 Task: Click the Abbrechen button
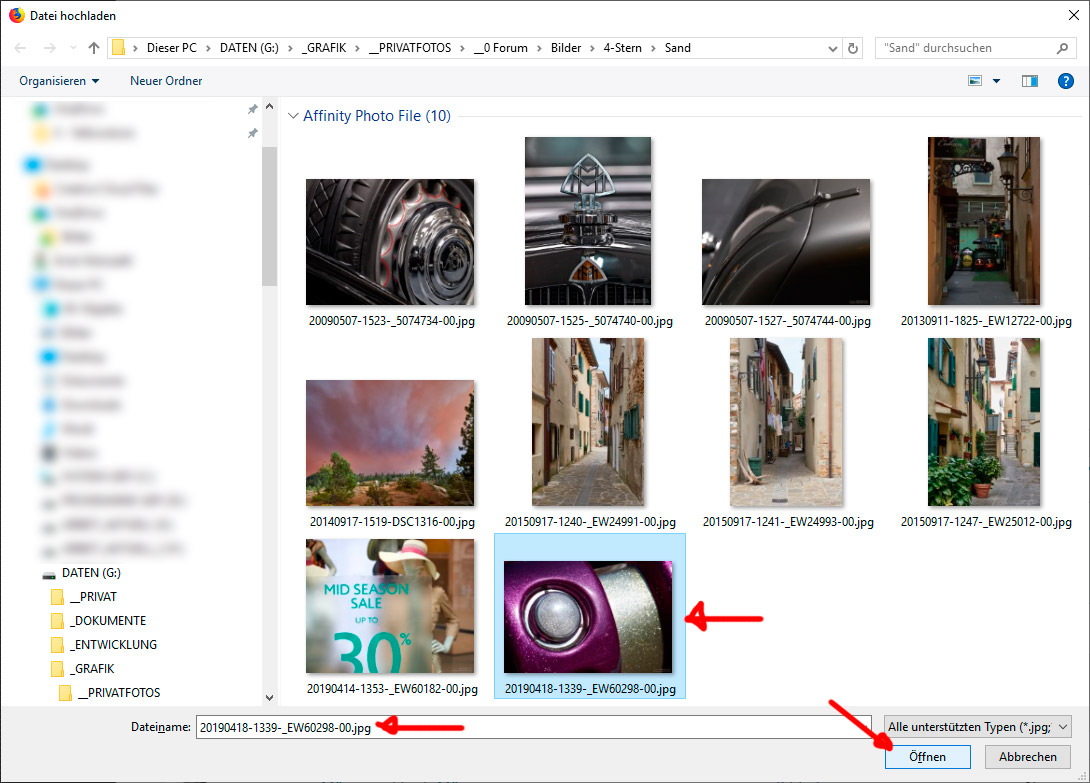[1027, 757]
